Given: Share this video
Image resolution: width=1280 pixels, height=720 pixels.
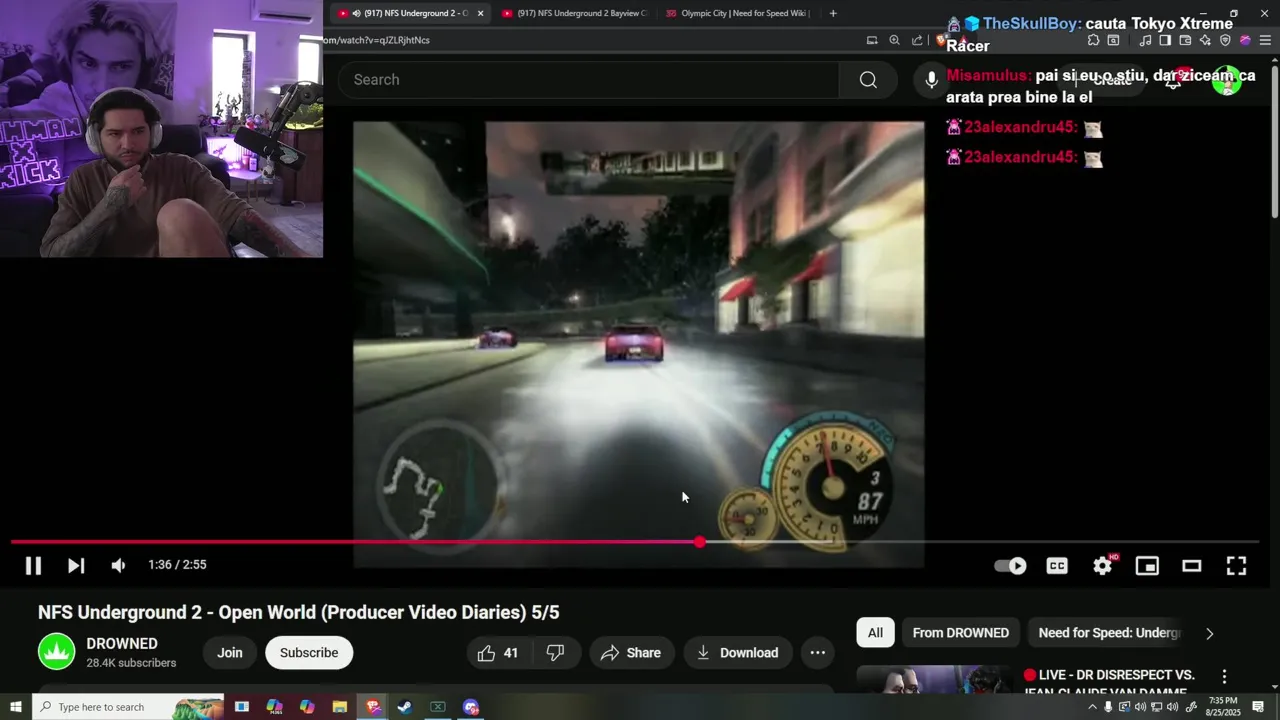Looking at the screenshot, I should coord(631,653).
